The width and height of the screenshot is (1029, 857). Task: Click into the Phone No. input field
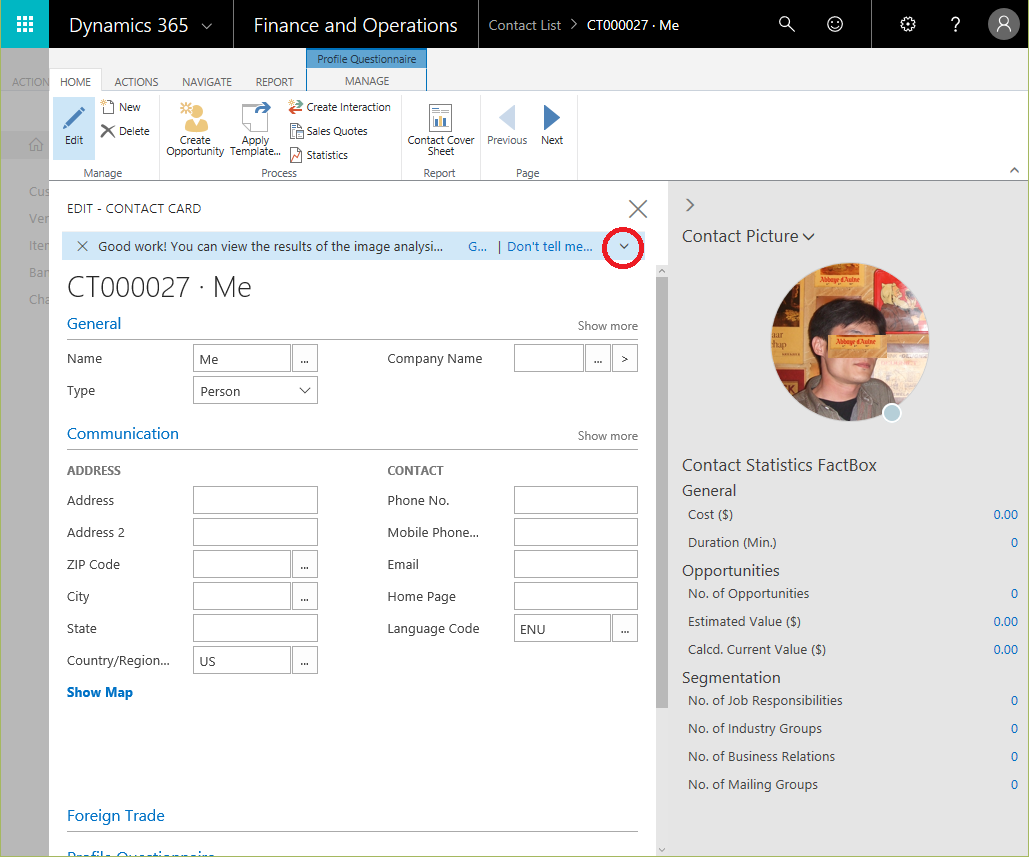[576, 500]
